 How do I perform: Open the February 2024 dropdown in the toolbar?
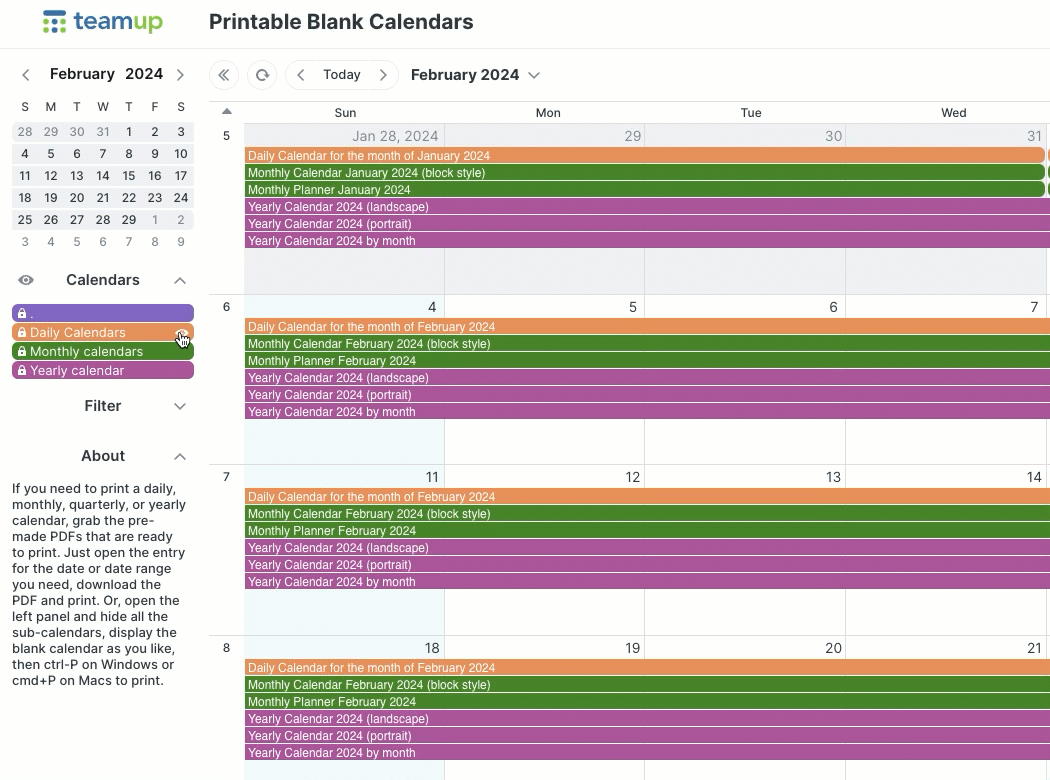[534, 75]
